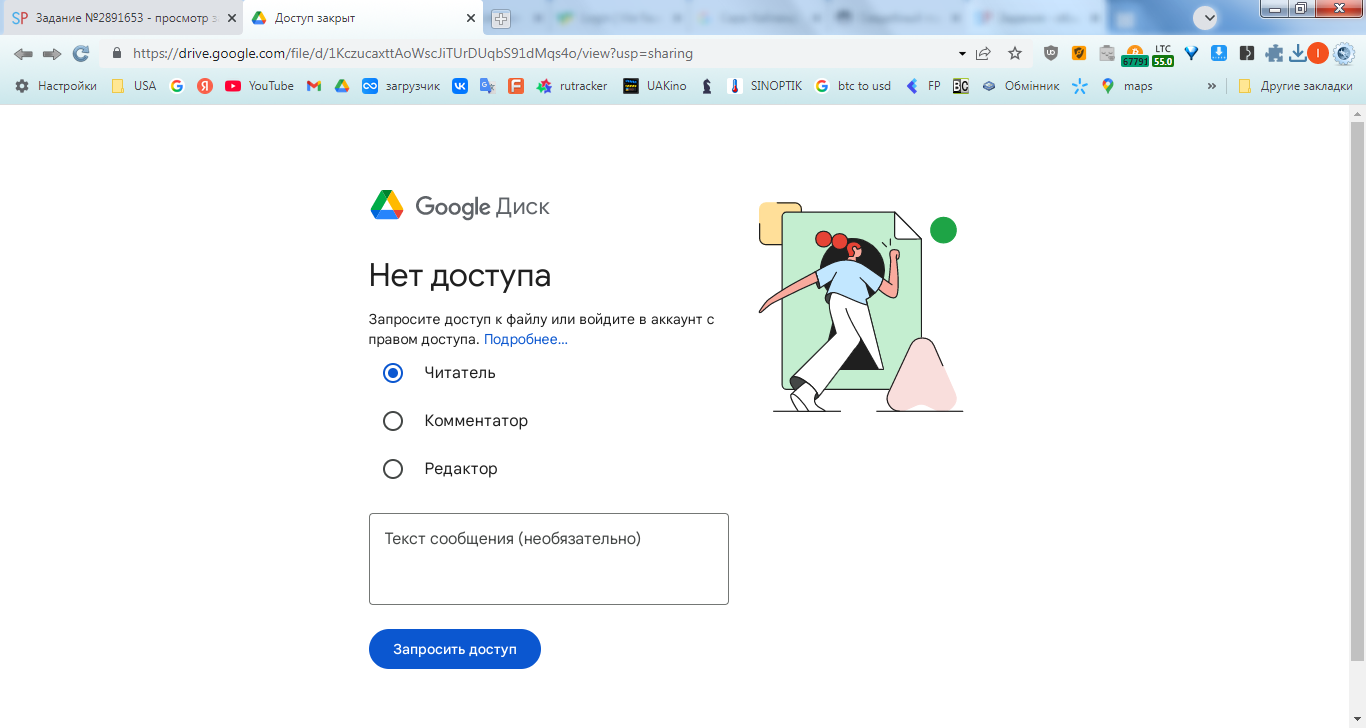
Task: Open the btc to usd bookmark
Action: coord(852,86)
